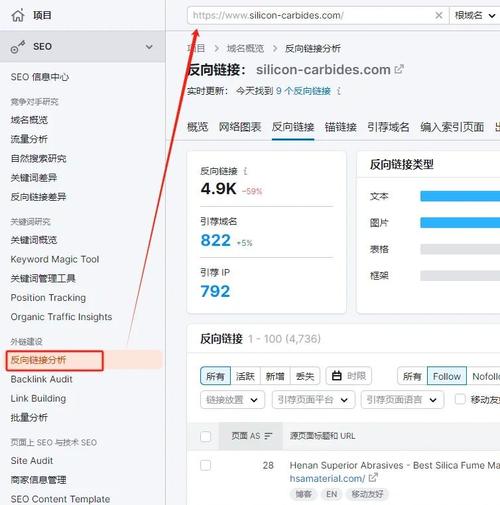Screen dimensions: 500x505
Task: Switch to 锚链接 tab
Action: coord(341,127)
